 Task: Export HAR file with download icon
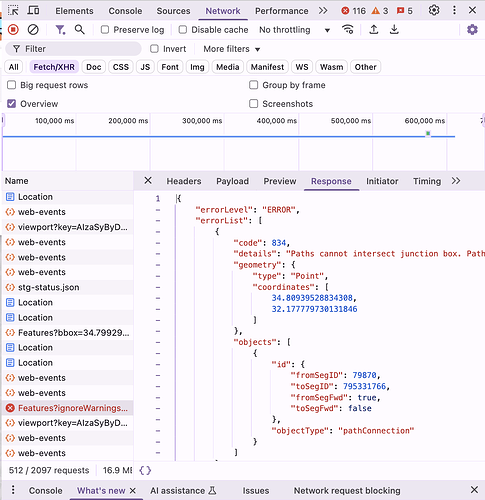[394, 30]
